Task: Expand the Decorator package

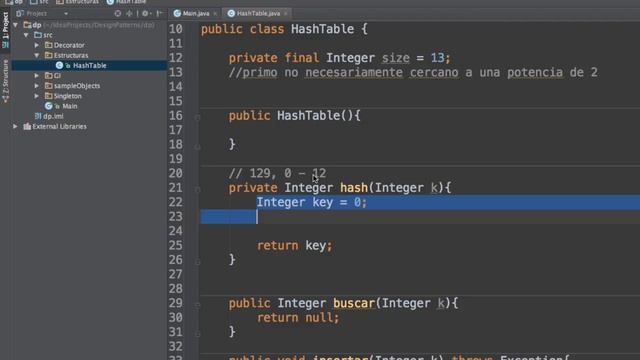Action: coord(37,45)
